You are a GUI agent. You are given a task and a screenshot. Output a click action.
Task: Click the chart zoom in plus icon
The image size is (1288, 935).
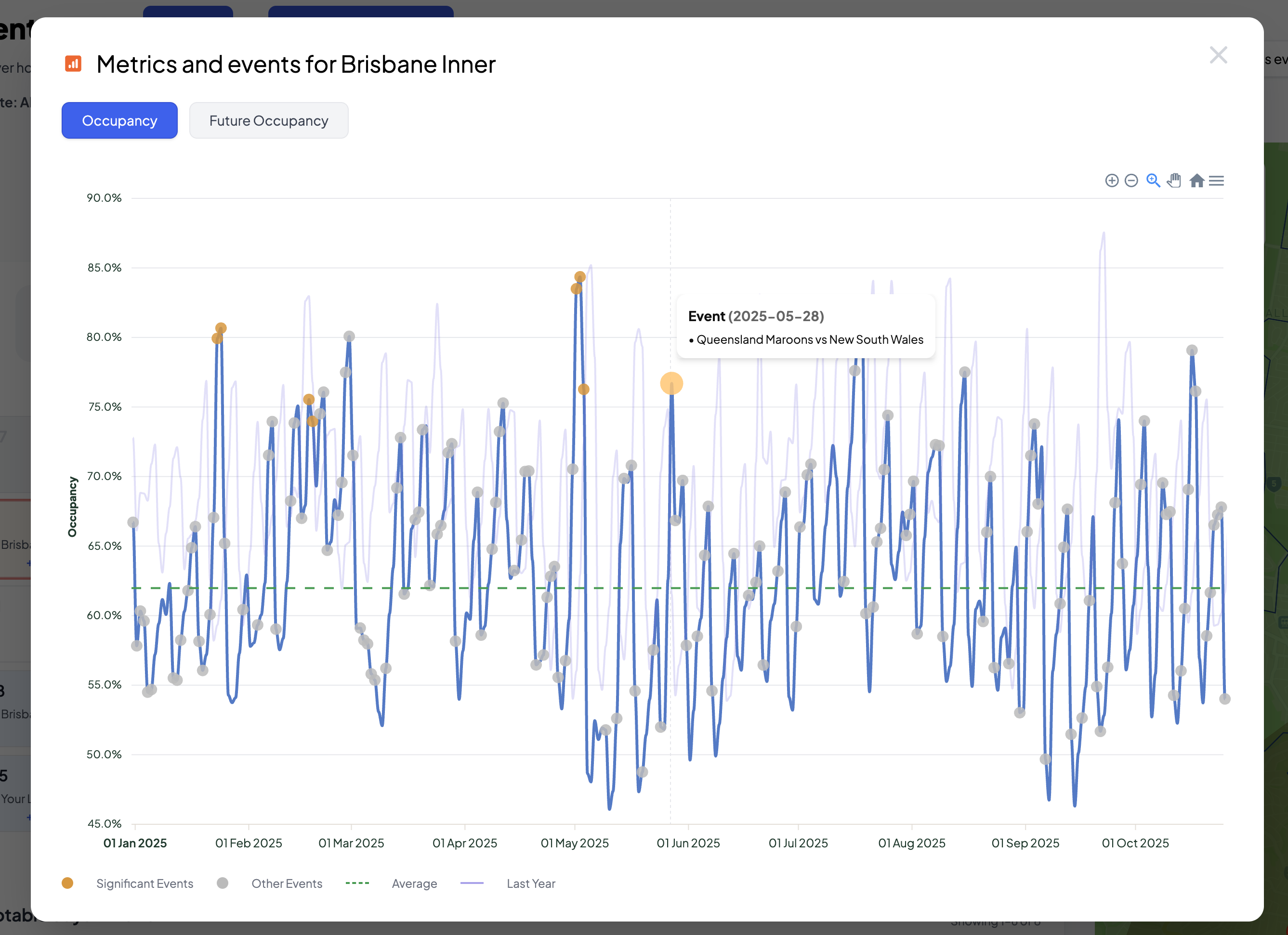coord(1111,181)
